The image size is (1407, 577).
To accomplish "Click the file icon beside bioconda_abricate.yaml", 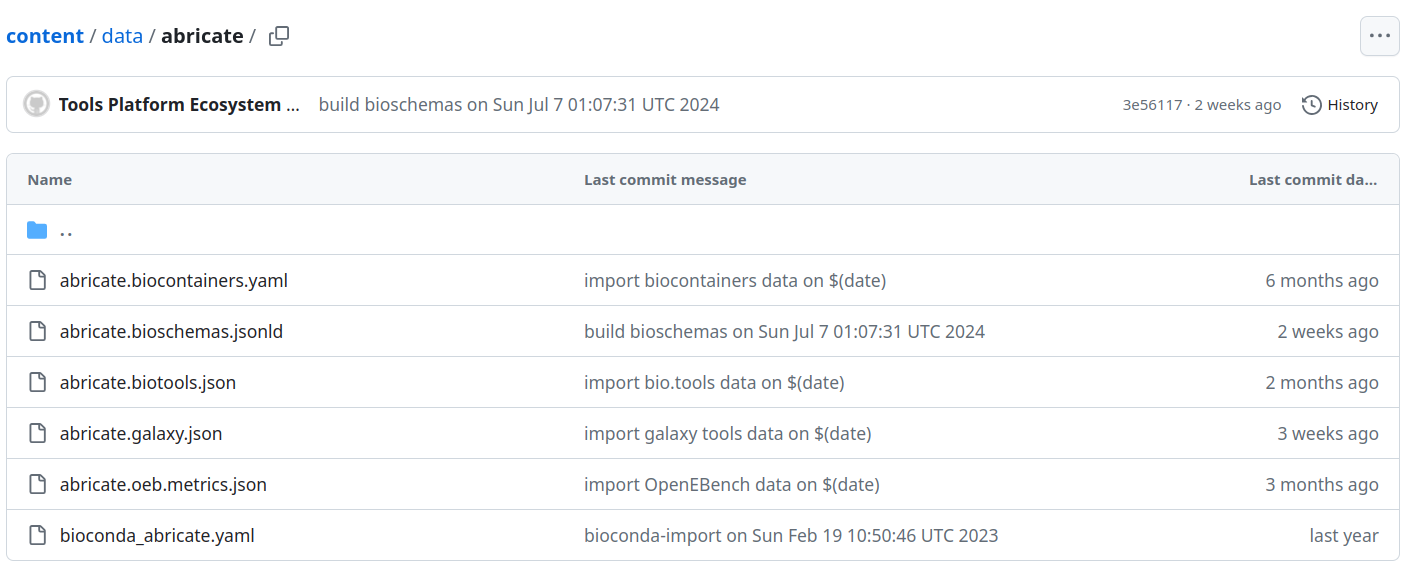I will [x=37, y=536].
